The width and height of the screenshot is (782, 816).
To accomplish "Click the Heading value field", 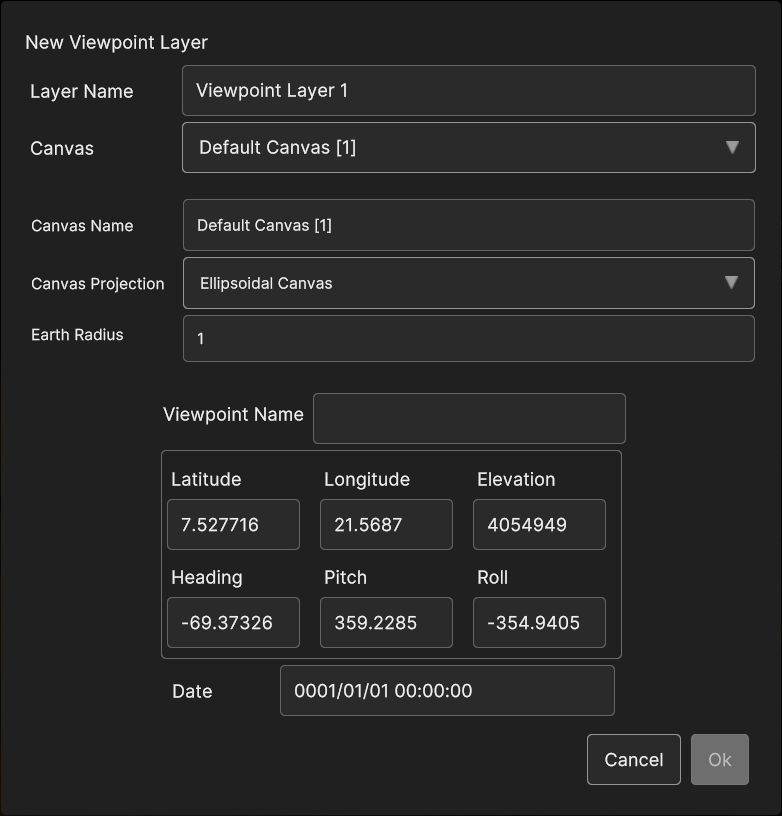I will click(233, 623).
